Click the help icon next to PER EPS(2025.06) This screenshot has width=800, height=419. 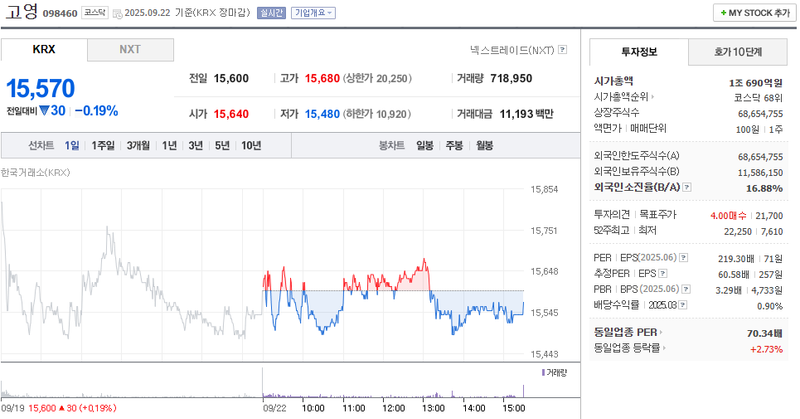point(683,258)
